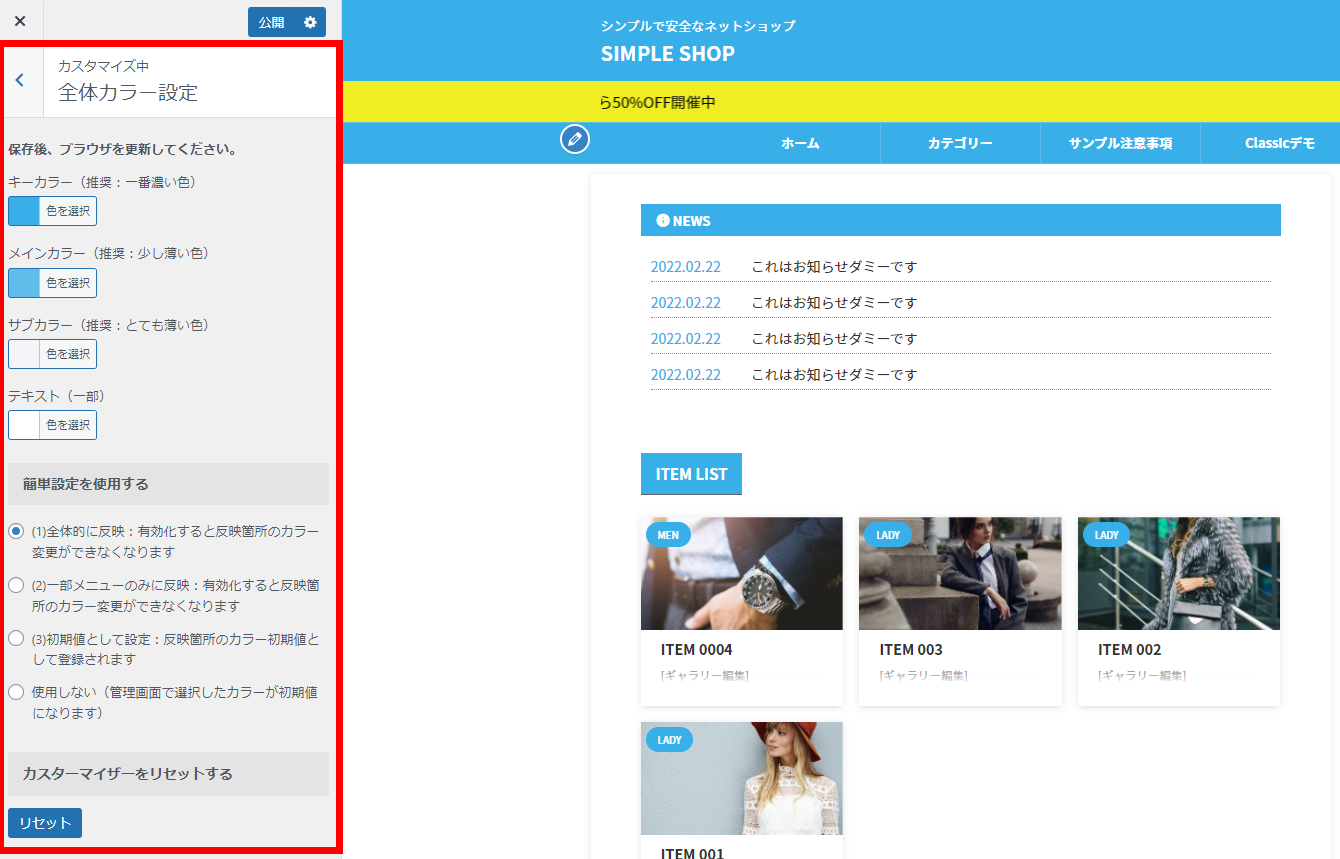Click the 簡単設定を使用する section header
1340x859 pixels.
[168, 484]
